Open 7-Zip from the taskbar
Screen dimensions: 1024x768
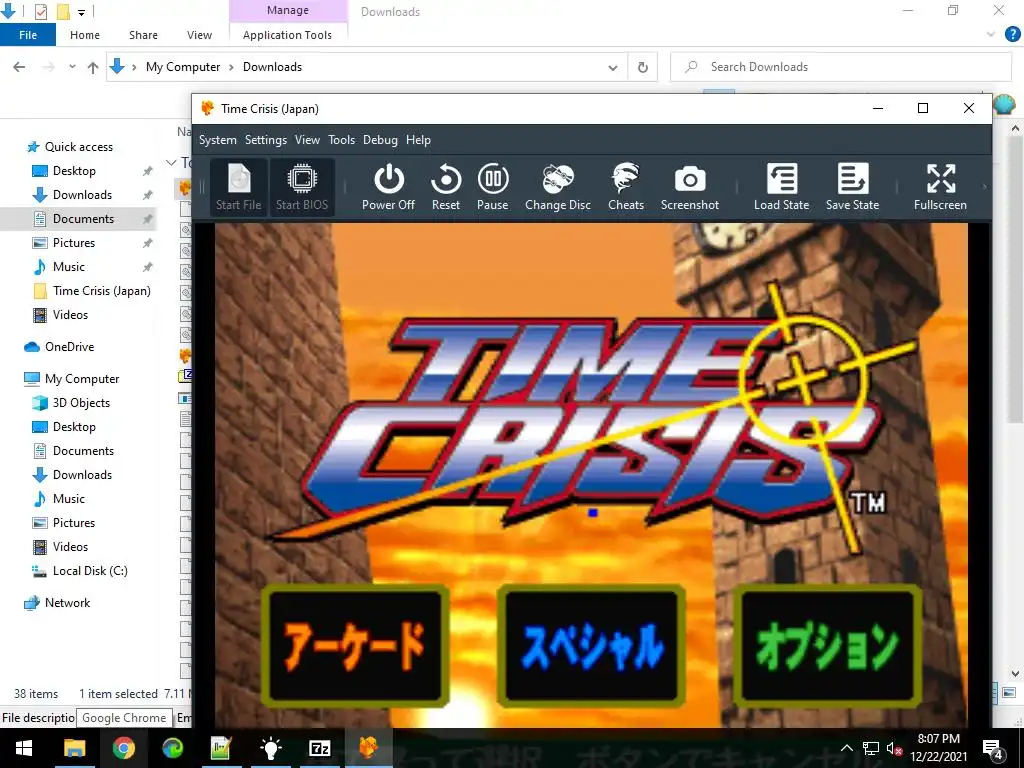click(319, 748)
